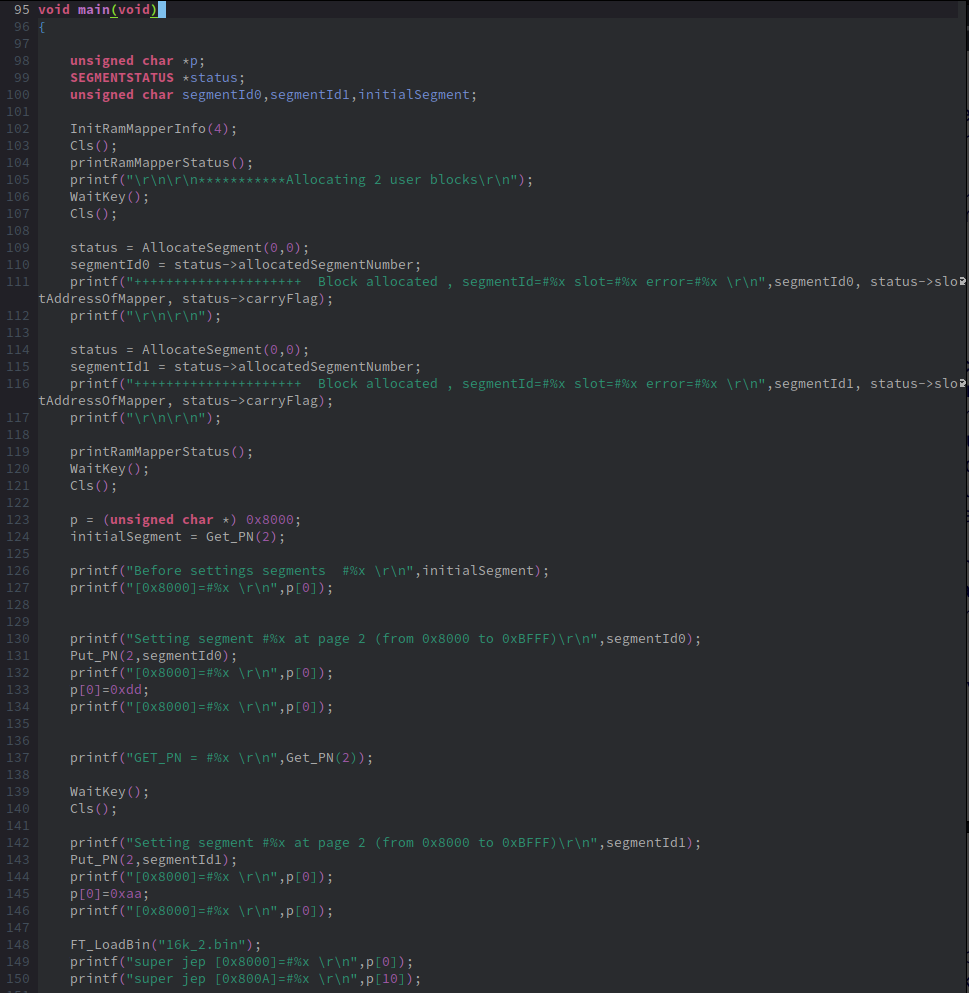The image size is (969, 993).
Task: Click 'segmentId1 = status->allocatedSegmentNumber' on line 115
Action: (241, 367)
